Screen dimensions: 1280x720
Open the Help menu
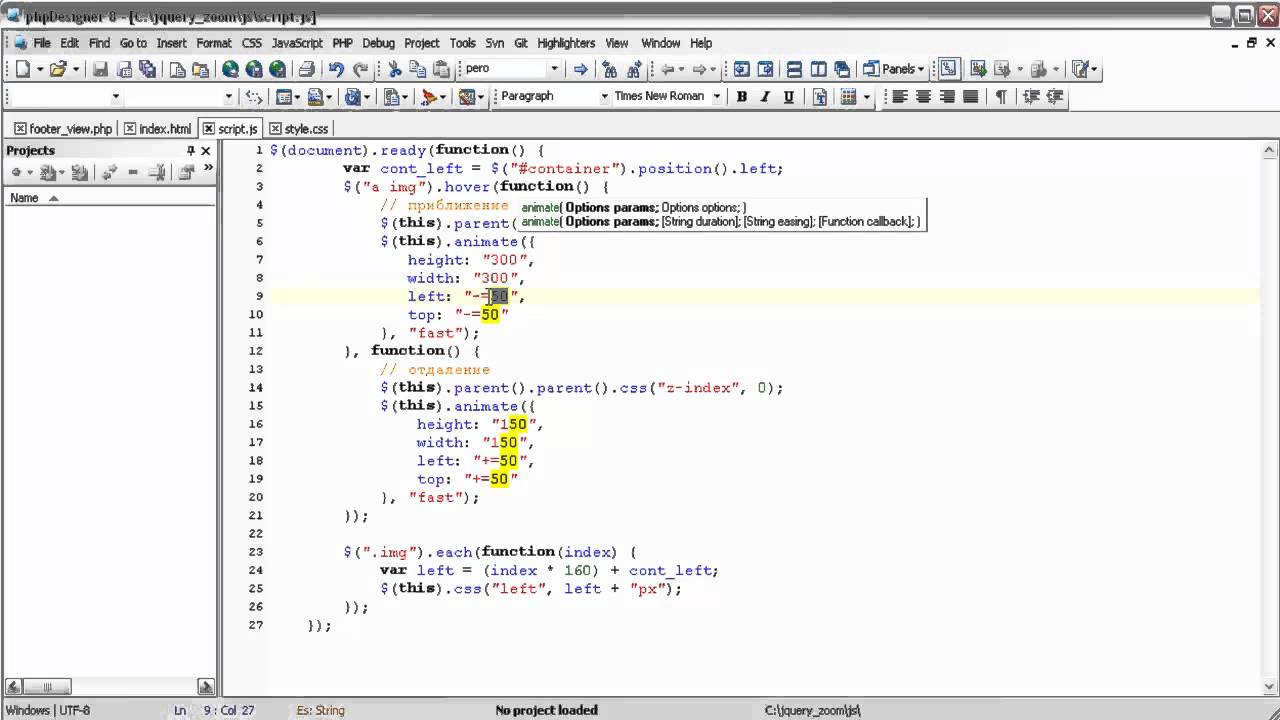(701, 43)
